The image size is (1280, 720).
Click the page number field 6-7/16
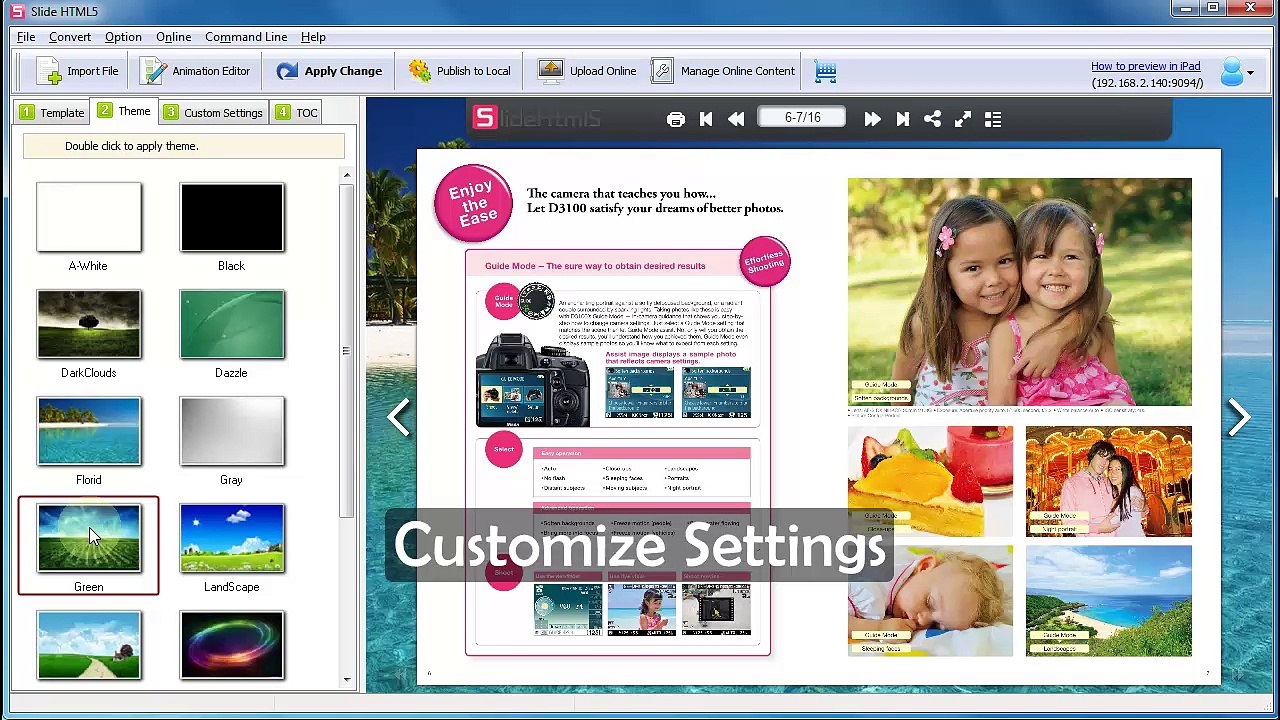[802, 118]
